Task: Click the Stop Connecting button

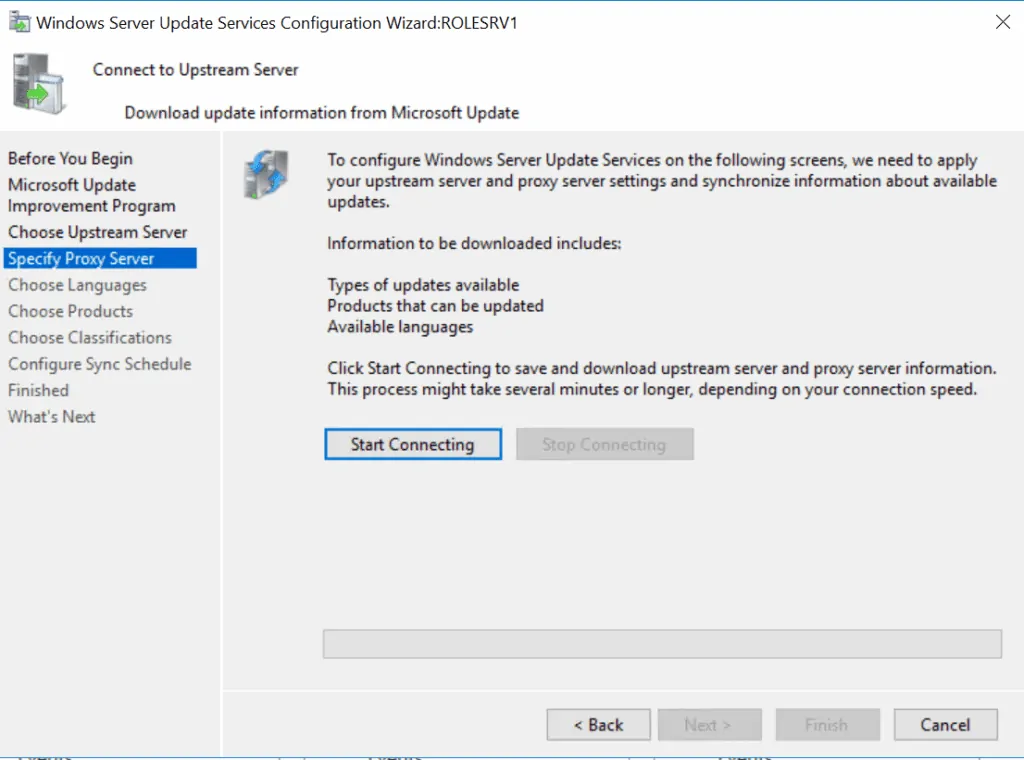Action: pos(604,444)
